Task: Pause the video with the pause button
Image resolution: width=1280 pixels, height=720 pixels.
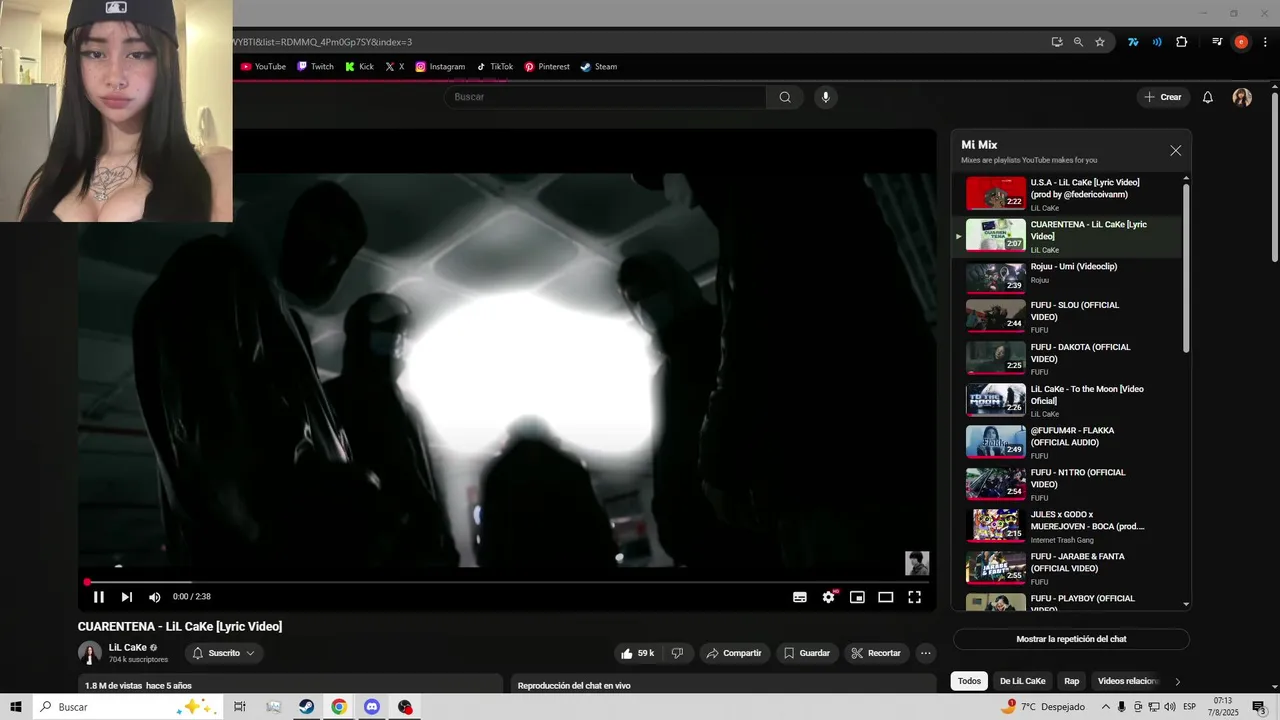Action: tap(99, 597)
